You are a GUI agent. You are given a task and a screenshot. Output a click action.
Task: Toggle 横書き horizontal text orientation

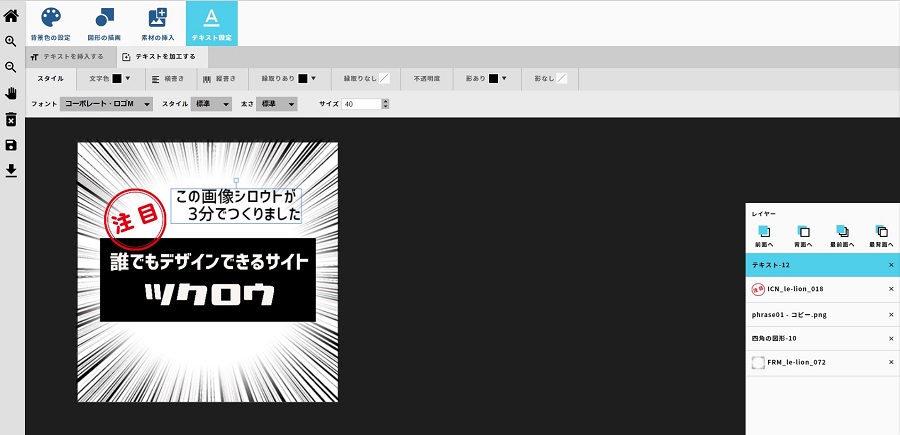[x=166, y=78]
